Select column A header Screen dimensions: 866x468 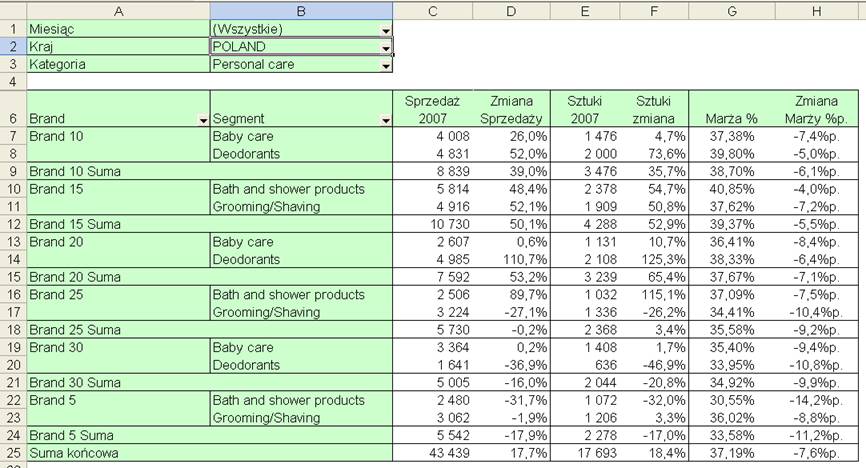[x=118, y=11]
